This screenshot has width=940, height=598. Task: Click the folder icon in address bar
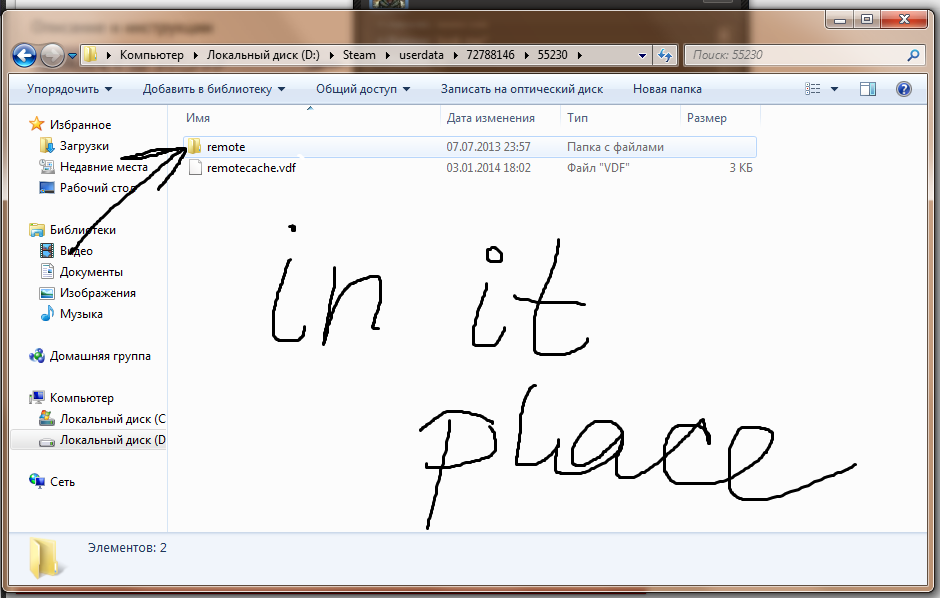point(91,55)
